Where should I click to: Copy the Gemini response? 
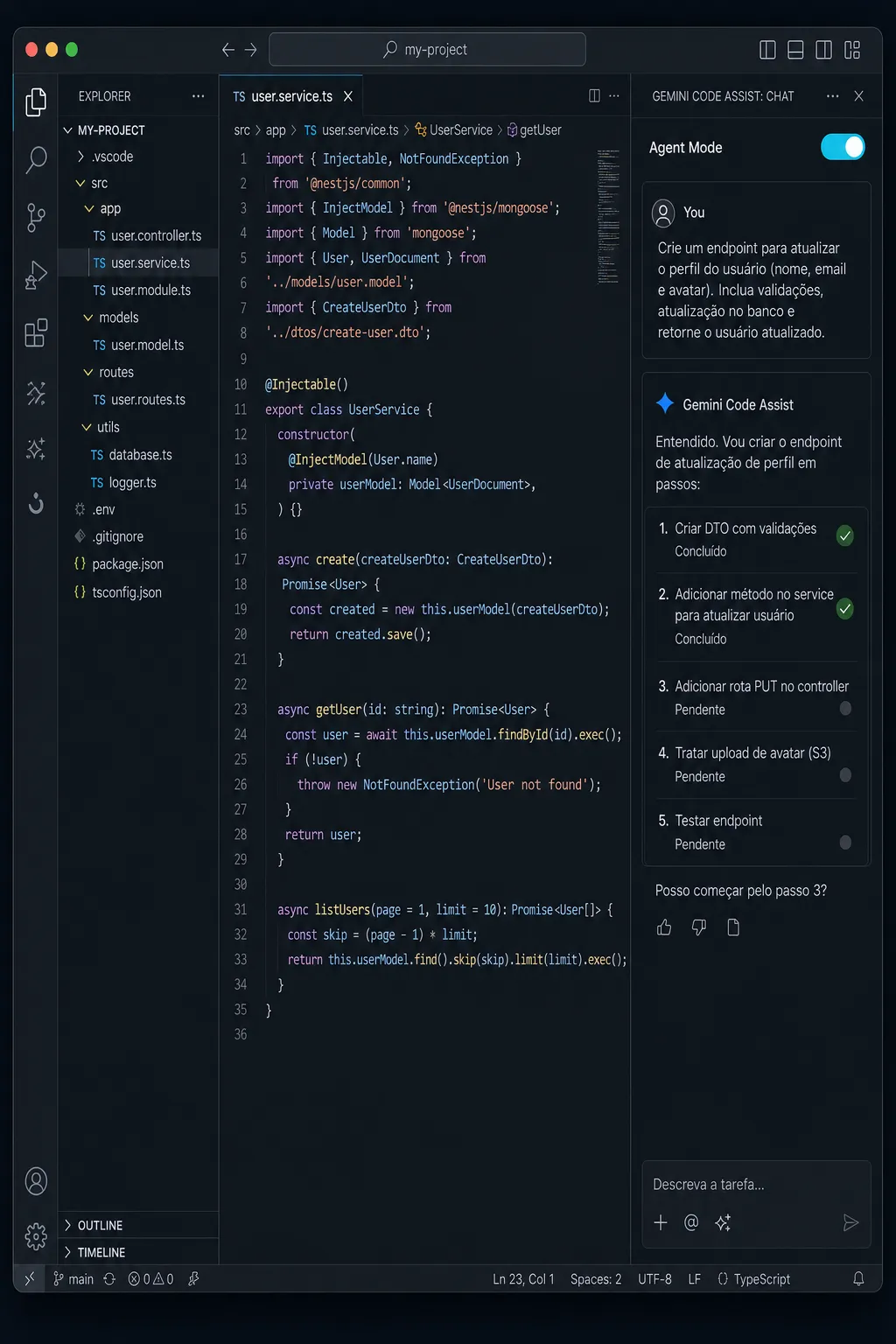pos(733,927)
